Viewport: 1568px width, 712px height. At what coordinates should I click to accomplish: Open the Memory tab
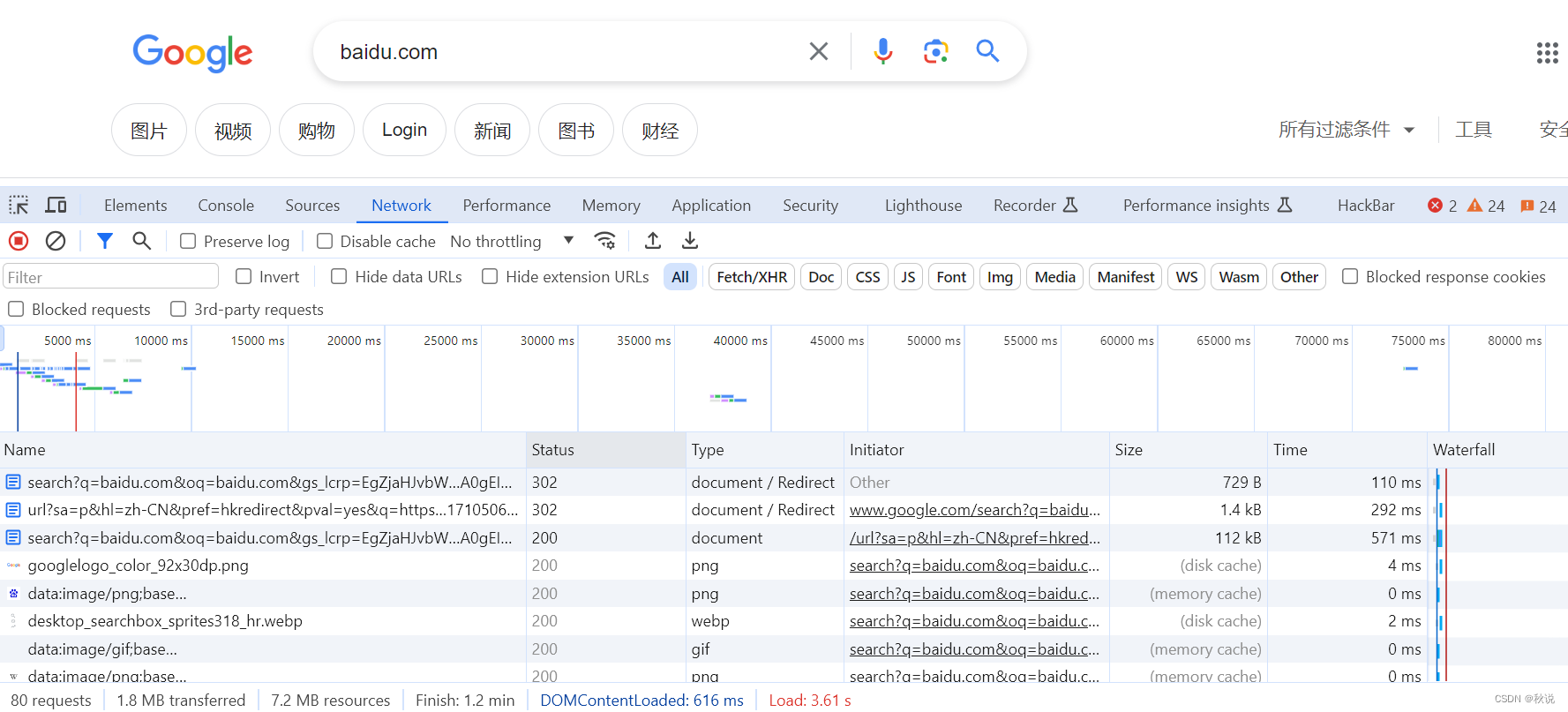611,206
